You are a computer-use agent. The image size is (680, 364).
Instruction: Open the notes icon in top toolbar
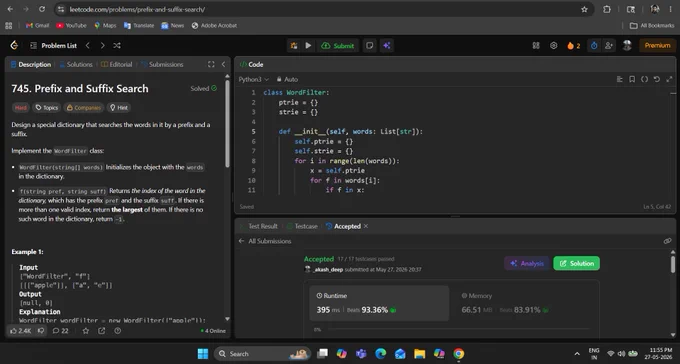[x=369, y=46]
